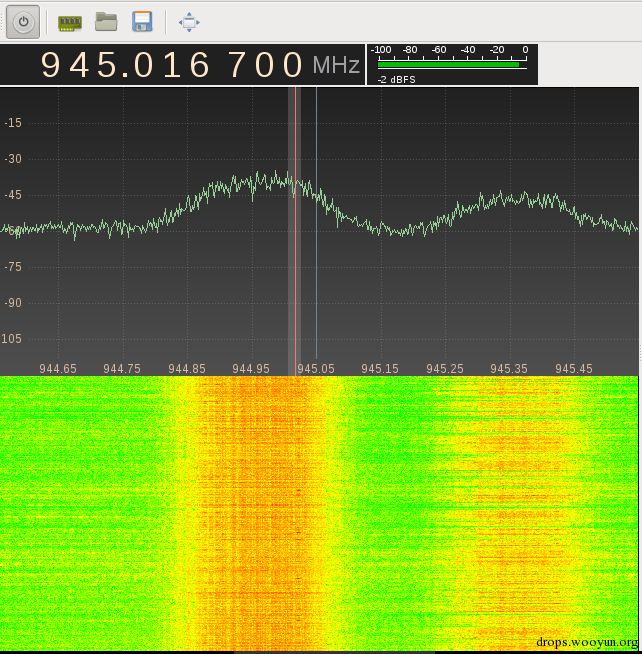
Task: Open the I/O device configuration circuit-board icon
Action: [70, 23]
